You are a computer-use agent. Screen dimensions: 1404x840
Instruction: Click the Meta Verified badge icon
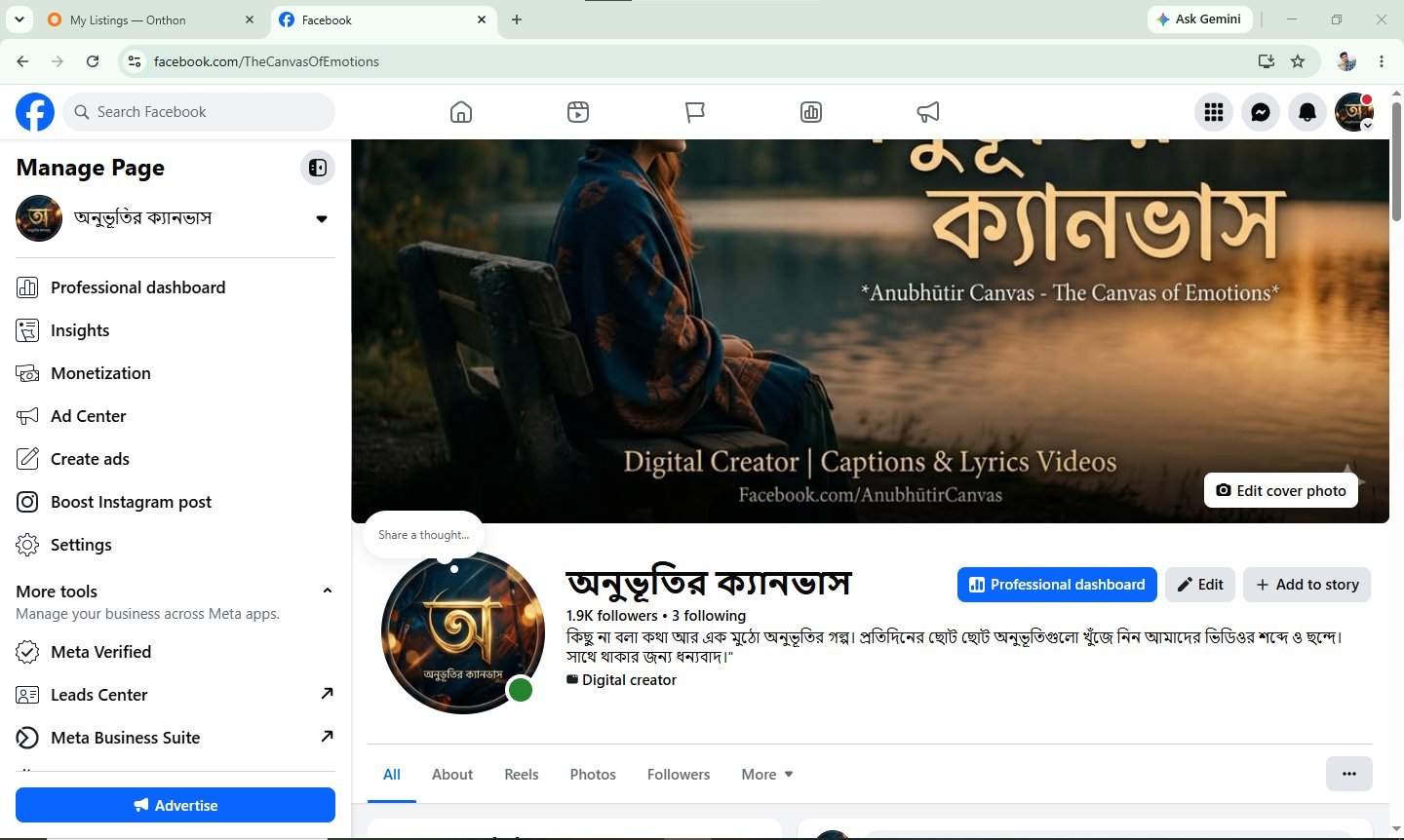[x=27, y=652]
